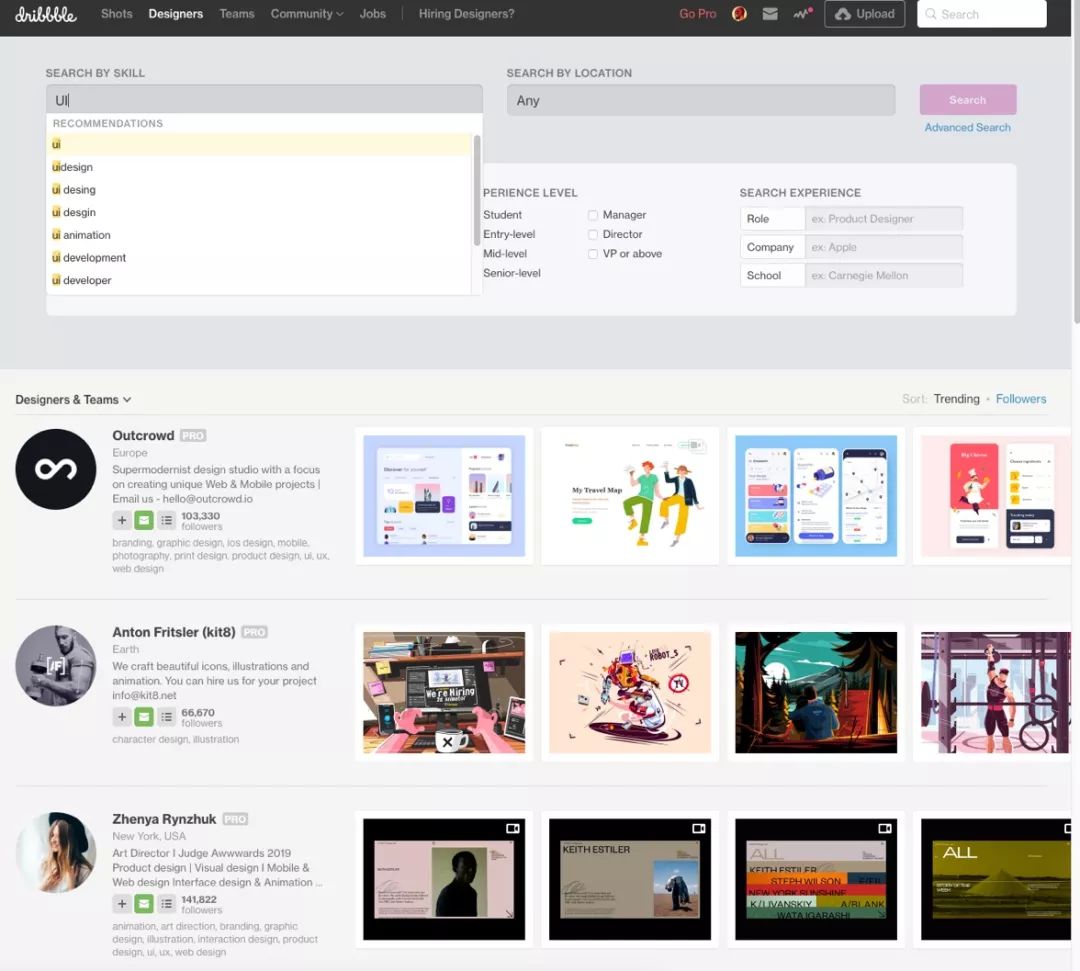Click the Dribbble logo

coord(45,14)
